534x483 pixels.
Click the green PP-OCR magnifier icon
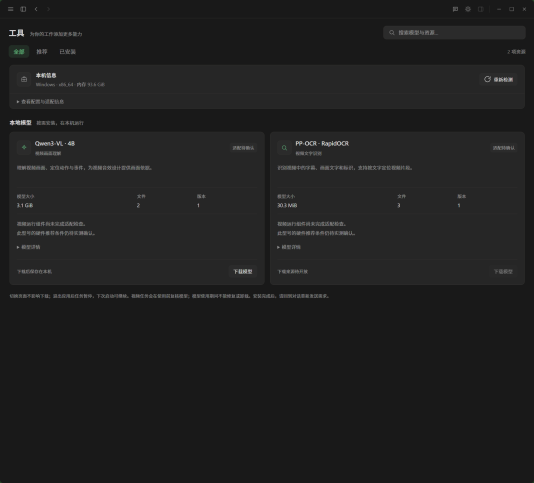pos(284,147)
